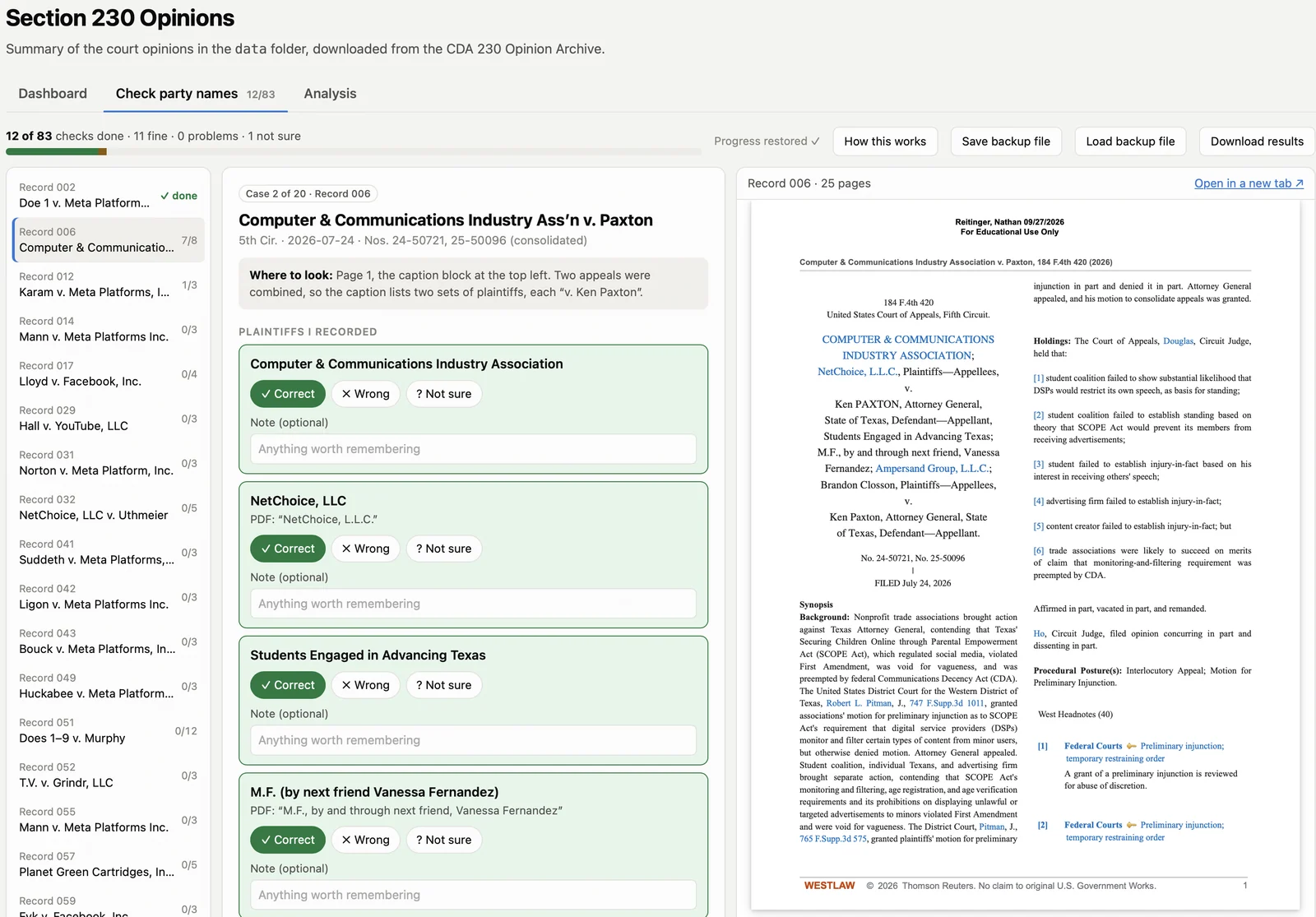The width and height of the screenshot is (1316, 917).
Task: Select Record 052 T.V. v. Grindr, LLC
Action: click(x=109, y=775)
